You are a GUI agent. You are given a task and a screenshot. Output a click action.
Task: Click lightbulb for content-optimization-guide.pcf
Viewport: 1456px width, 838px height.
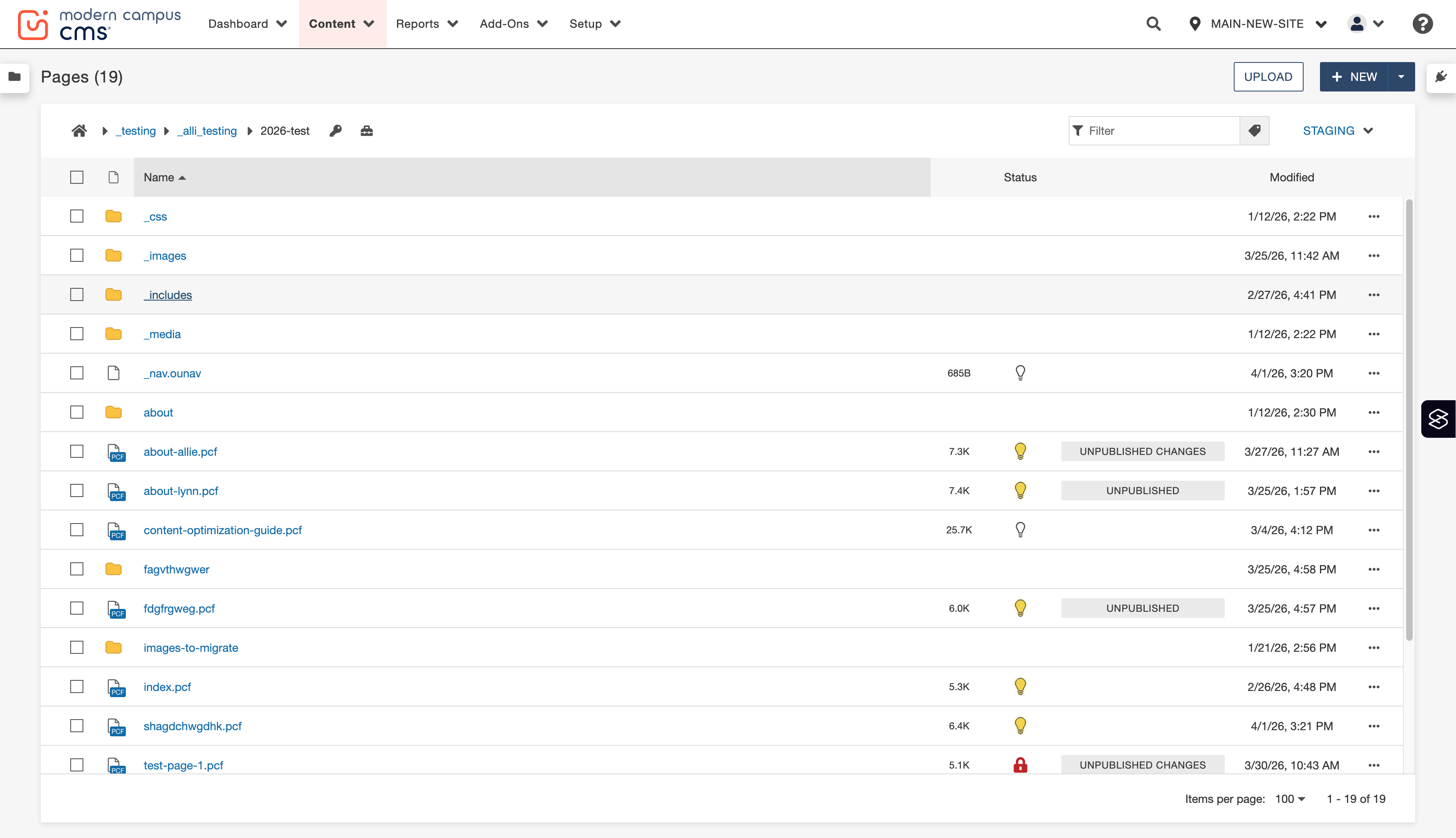coord(1020,530)
